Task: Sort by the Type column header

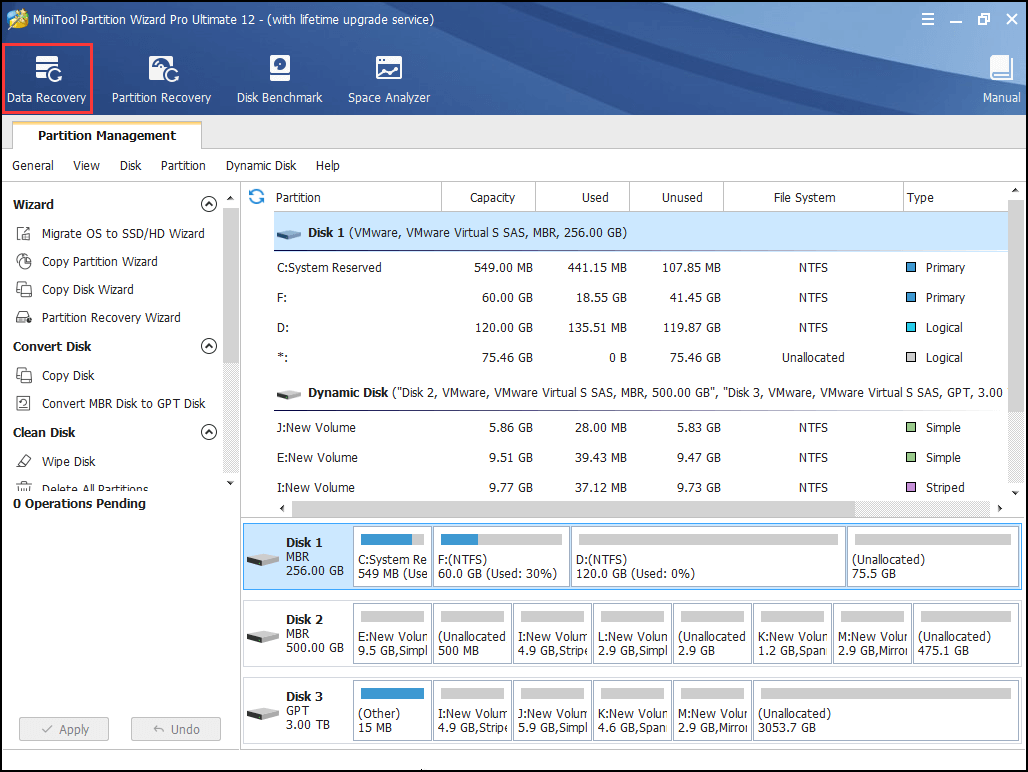Action: point(955,197)
